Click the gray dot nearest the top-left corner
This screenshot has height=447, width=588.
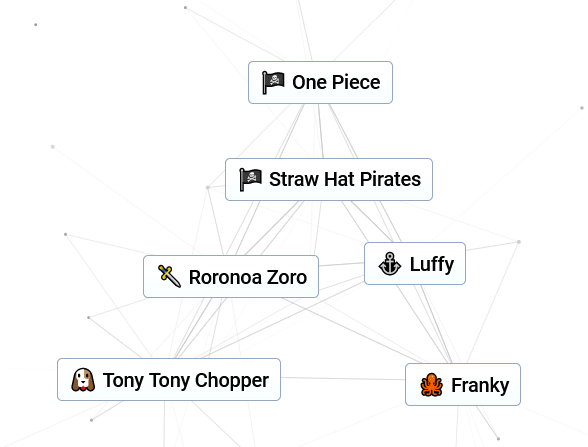click(36, 25)
